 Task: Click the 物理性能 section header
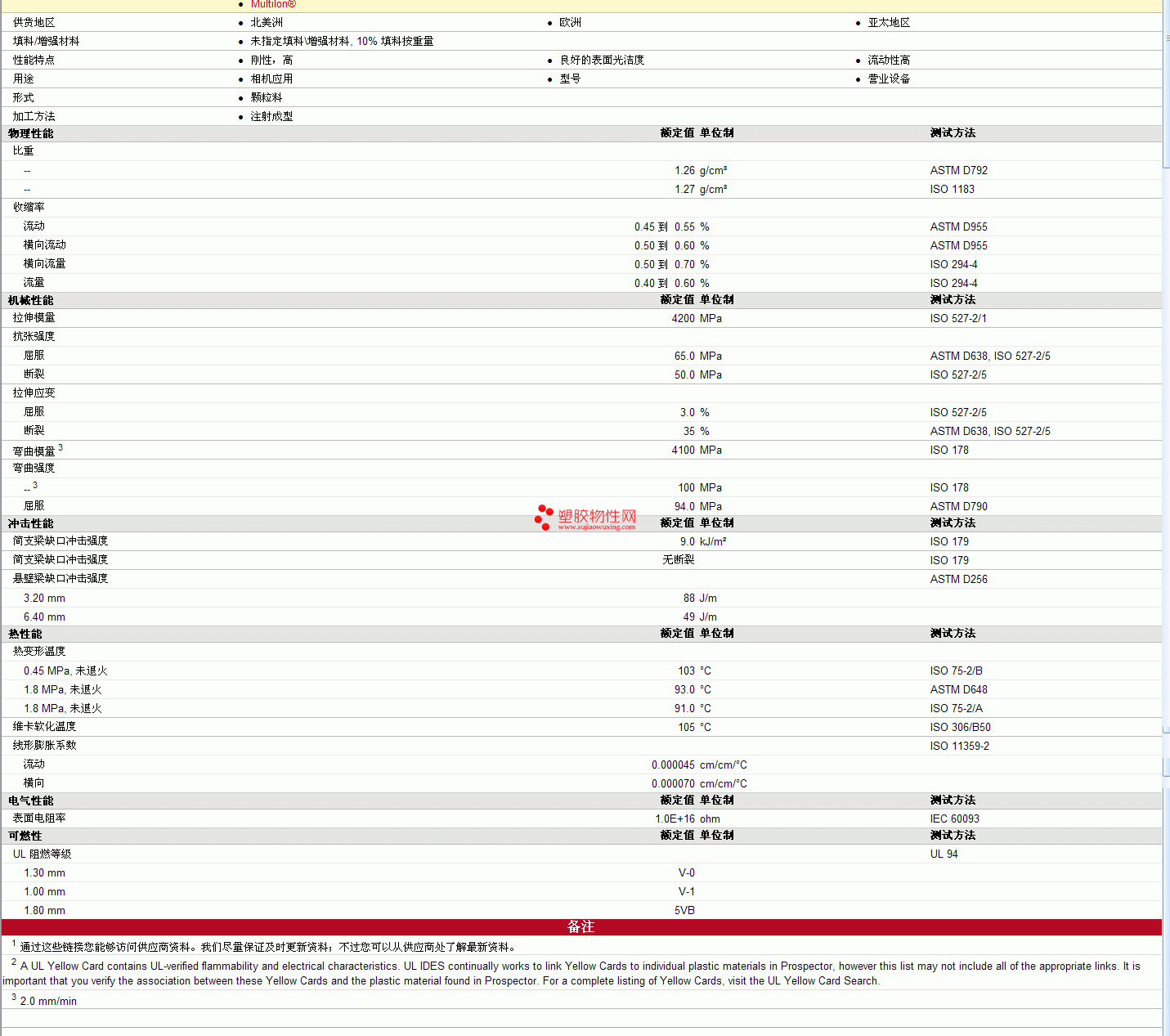31,133
